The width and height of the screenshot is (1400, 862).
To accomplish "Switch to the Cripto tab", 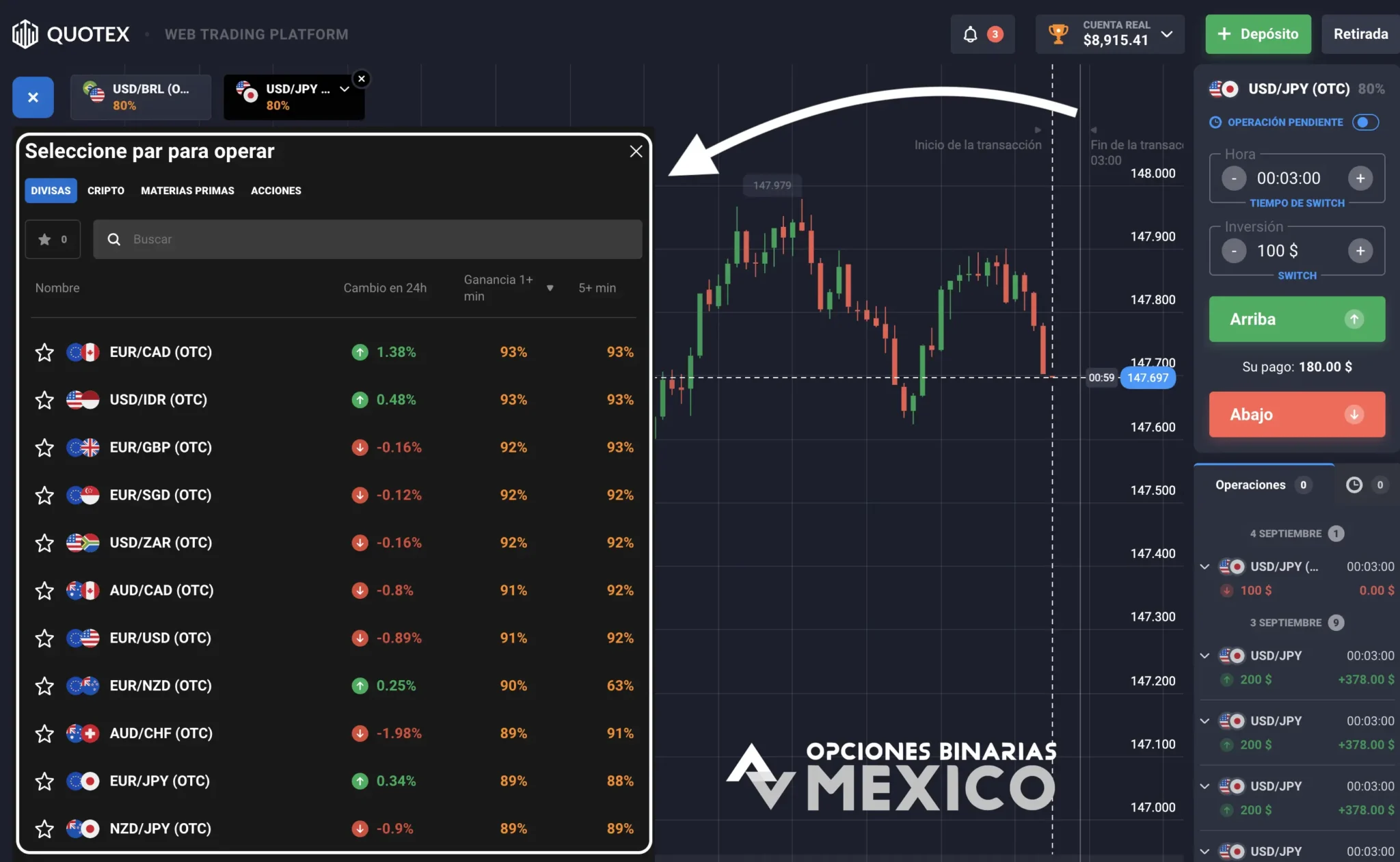I will point(106,191).
